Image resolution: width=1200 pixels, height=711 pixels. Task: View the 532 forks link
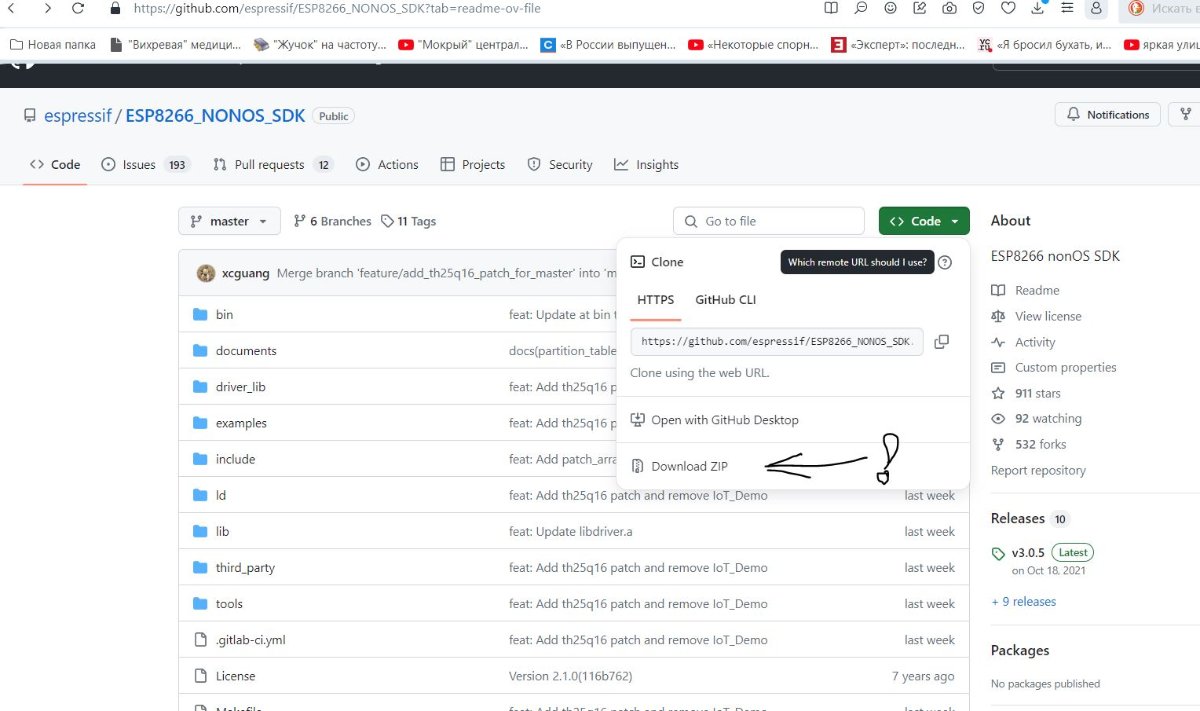click(1041, 444)
